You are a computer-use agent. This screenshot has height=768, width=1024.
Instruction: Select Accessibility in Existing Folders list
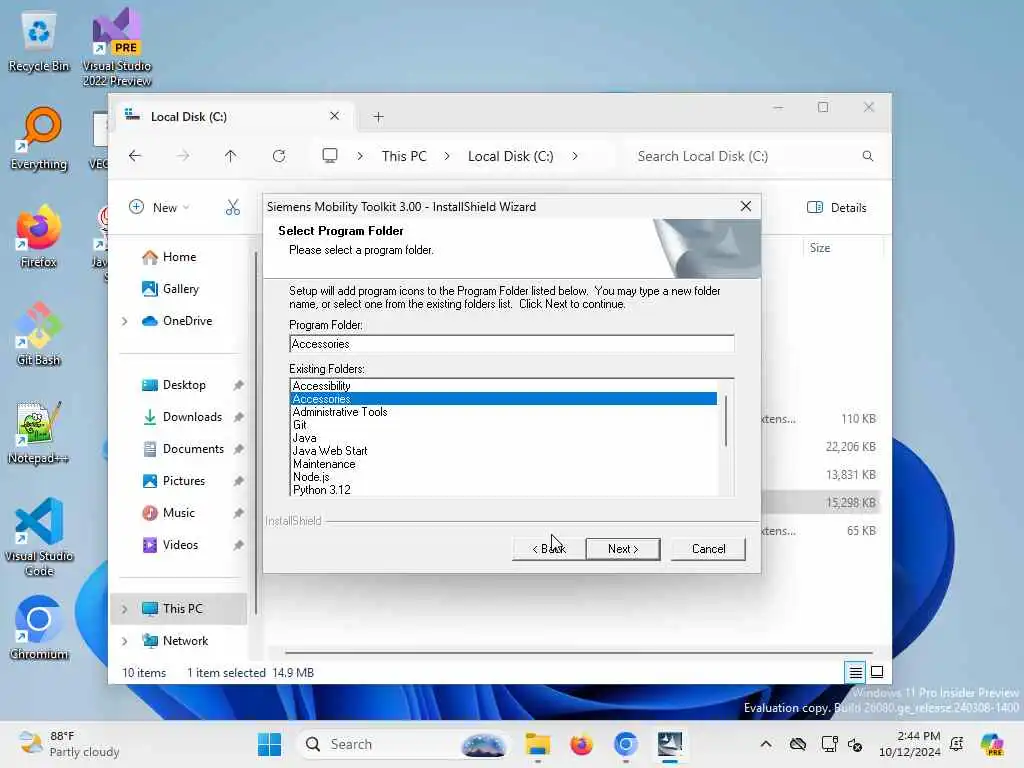click(503, 386)
